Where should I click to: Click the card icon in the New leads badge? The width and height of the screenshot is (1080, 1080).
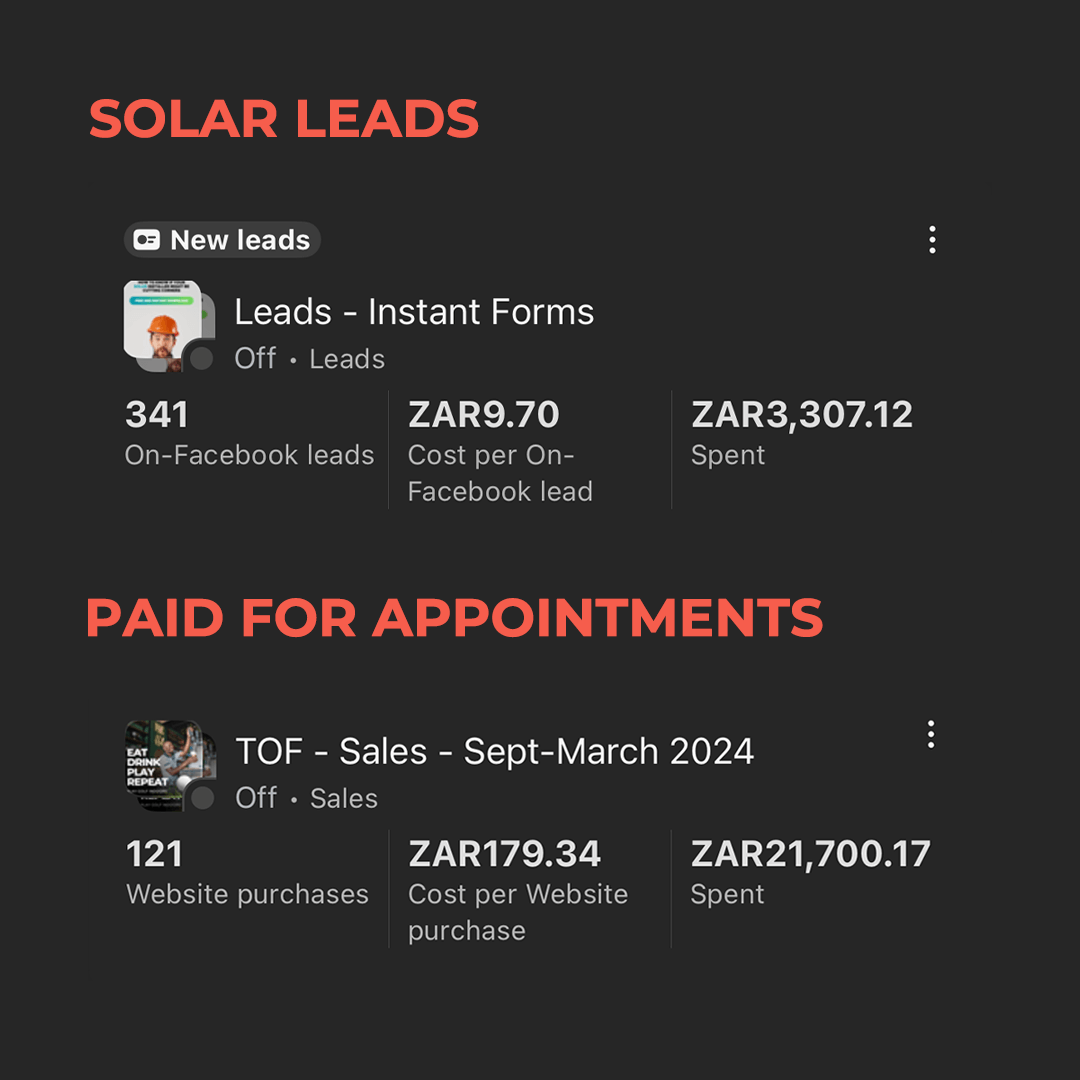coord(147,241)
